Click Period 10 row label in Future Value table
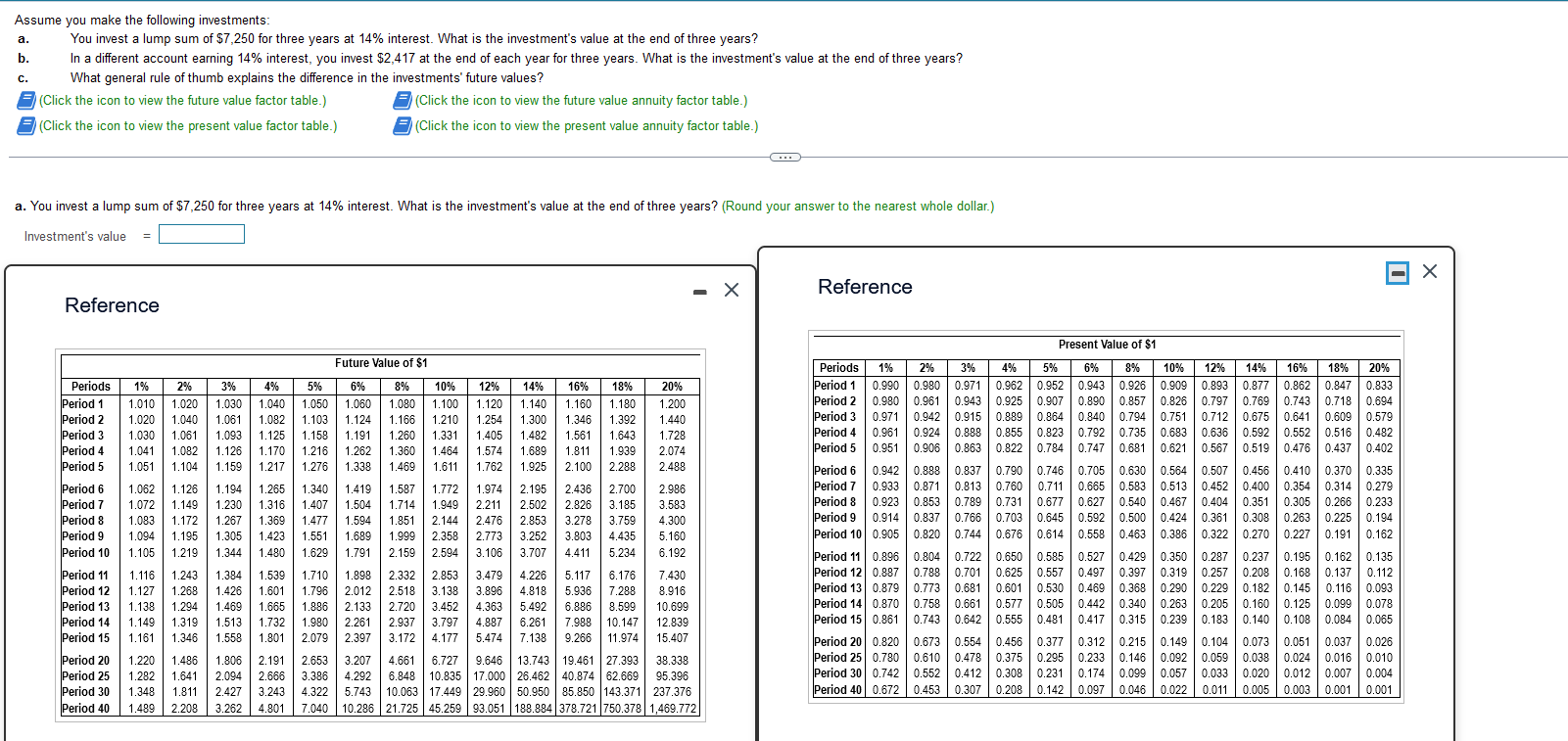The width and height of the screenshot is (1568, 741). tap(86, 553)
